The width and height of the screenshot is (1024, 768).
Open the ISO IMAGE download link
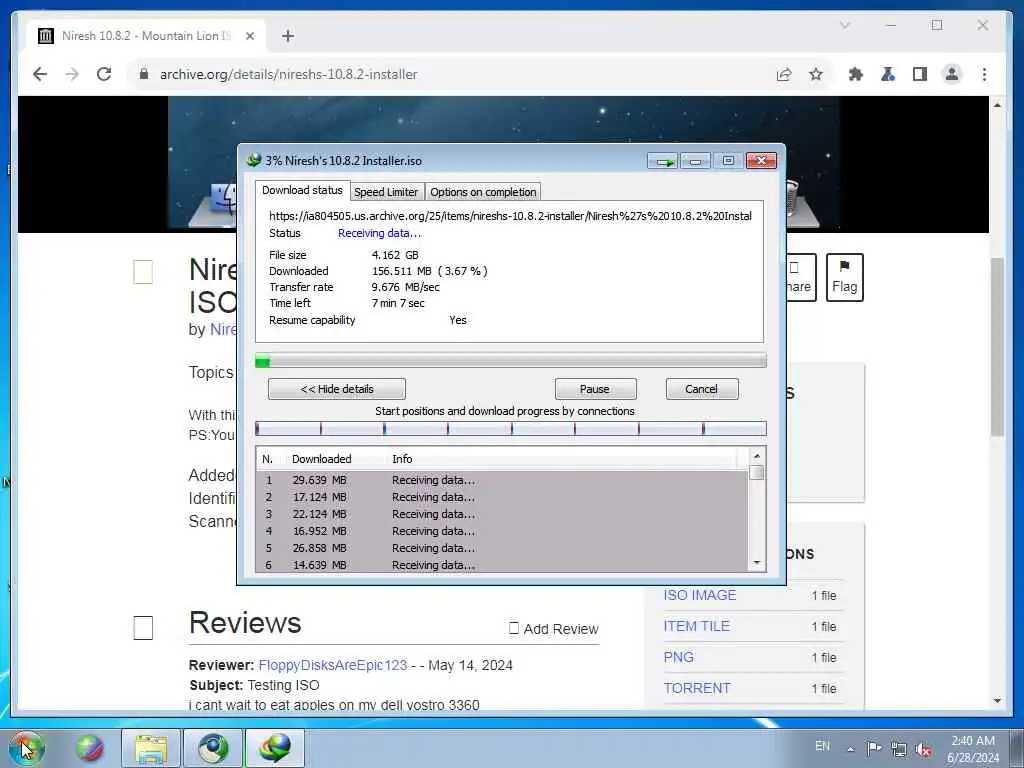[x=699, y=595]
